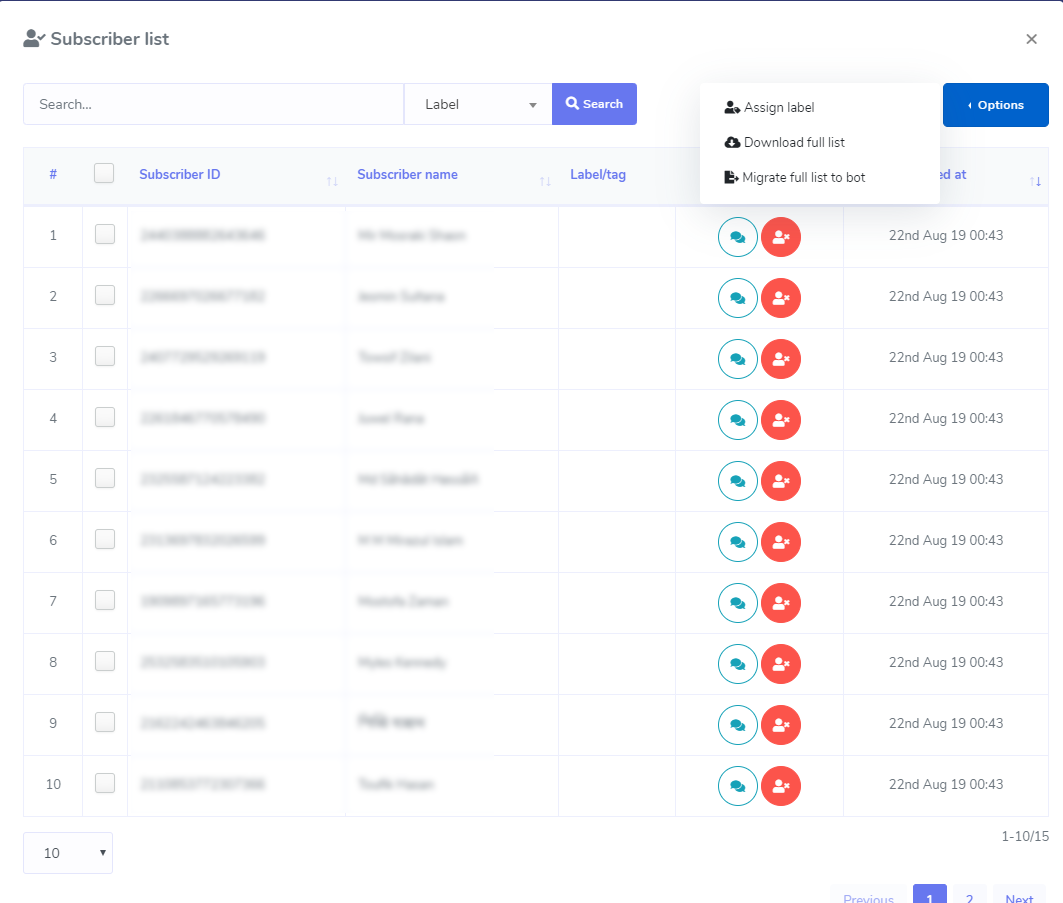This screenshot has height=903, width=1063.
Task: Select the chat conversation icon on row 5
Action: click(738, 481)
